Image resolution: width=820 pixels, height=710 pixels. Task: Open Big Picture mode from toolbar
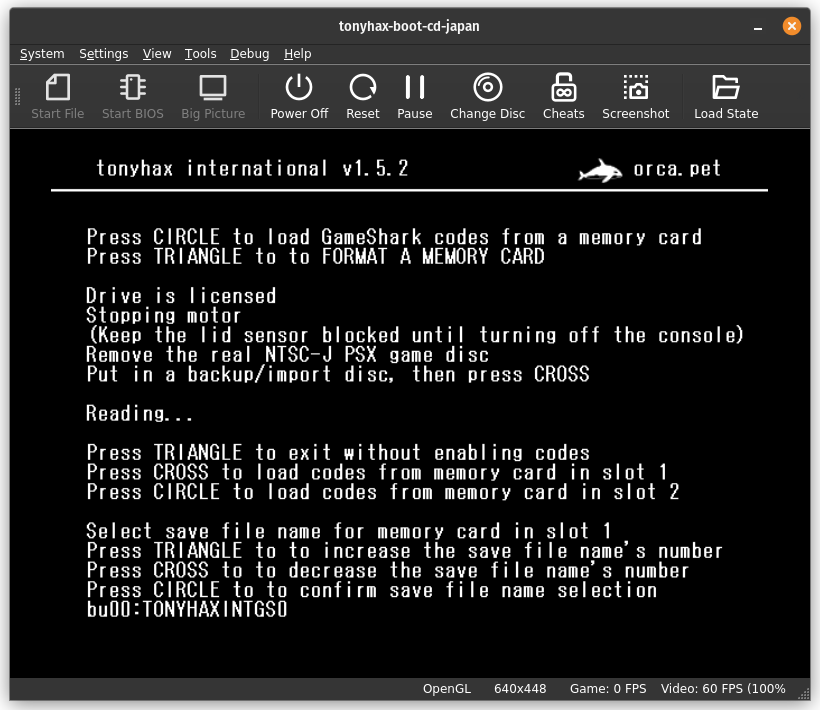point(213,97)
